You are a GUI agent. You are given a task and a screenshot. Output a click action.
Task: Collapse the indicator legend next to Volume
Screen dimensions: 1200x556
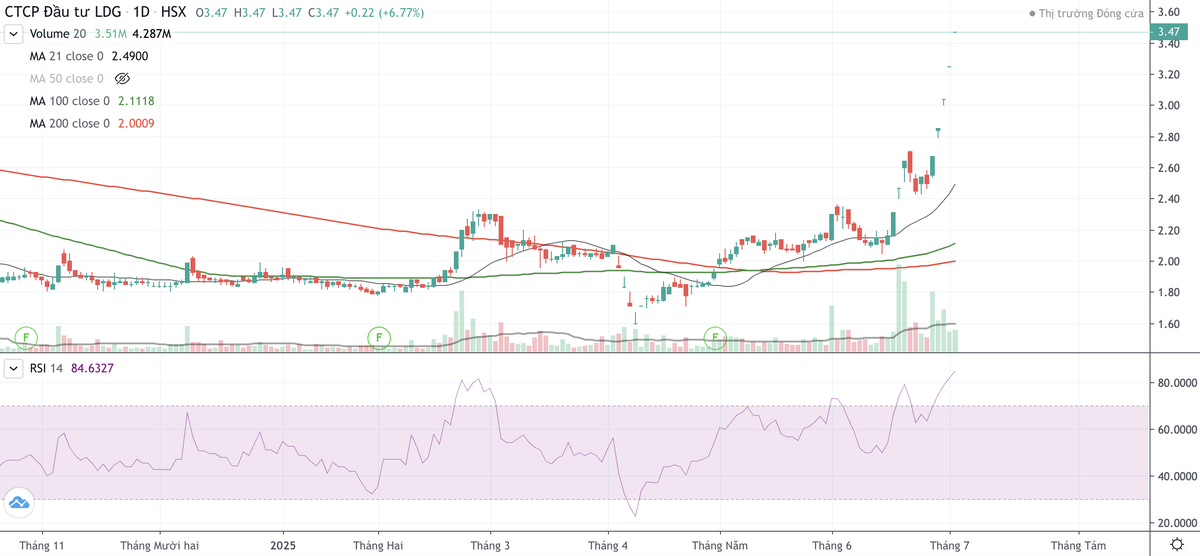pos(13,34)
